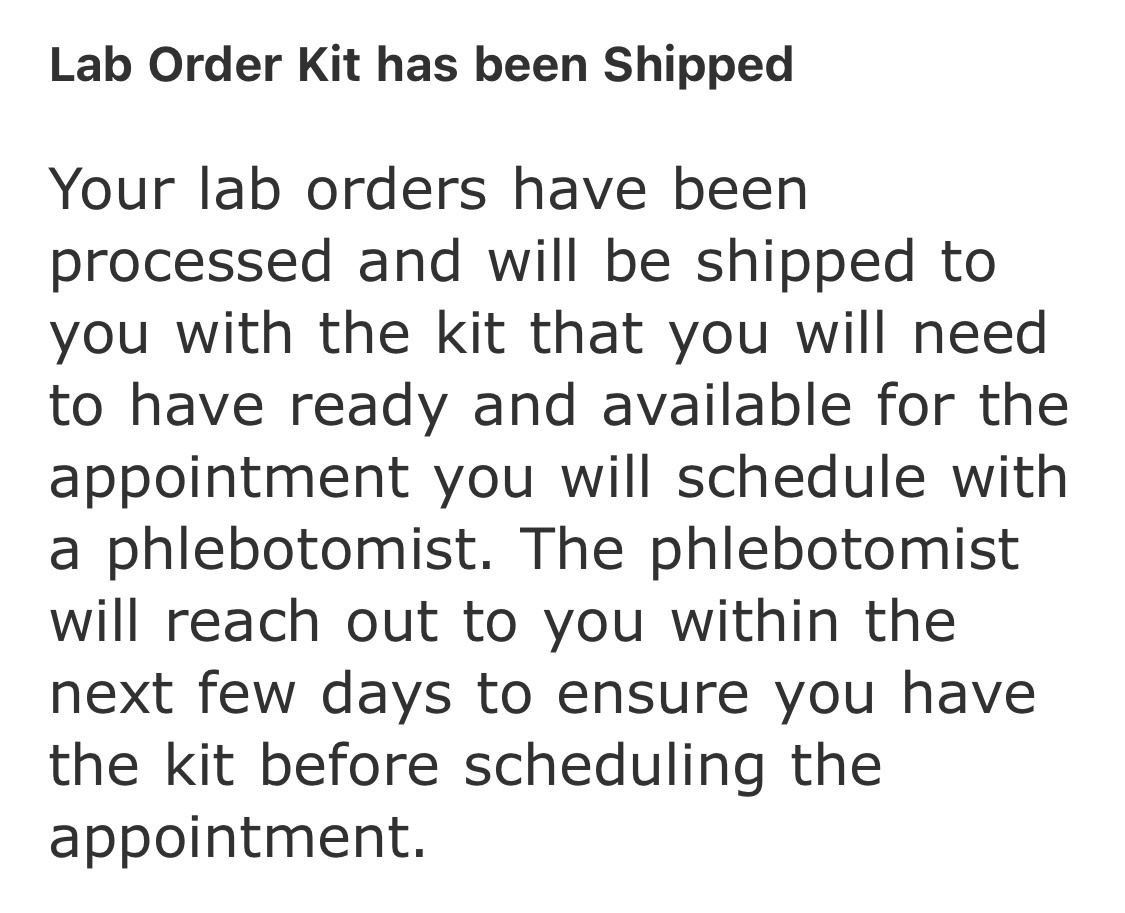Click the word "ensure" in the message
This screenshot has width=1125, height=913.
tap(652, 693)
